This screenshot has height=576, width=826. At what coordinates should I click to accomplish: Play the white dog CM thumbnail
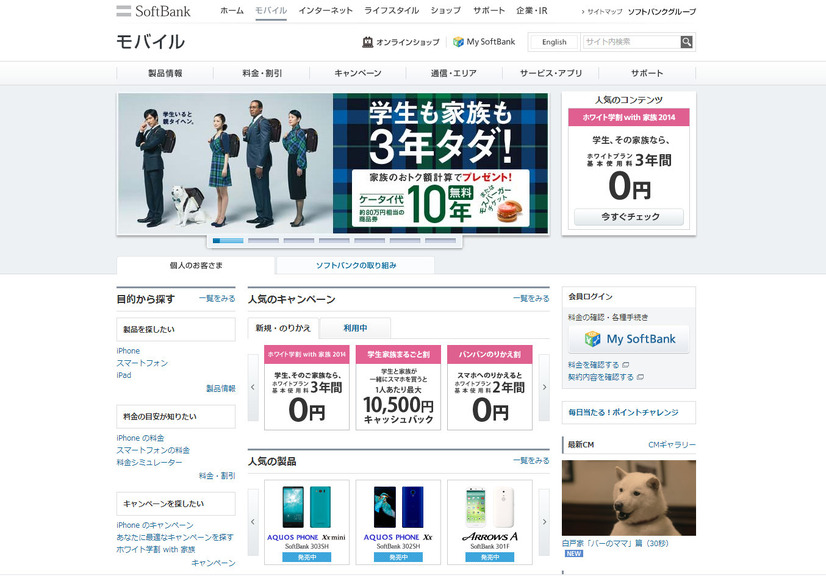pyautogui.click(x=628, y=498)
